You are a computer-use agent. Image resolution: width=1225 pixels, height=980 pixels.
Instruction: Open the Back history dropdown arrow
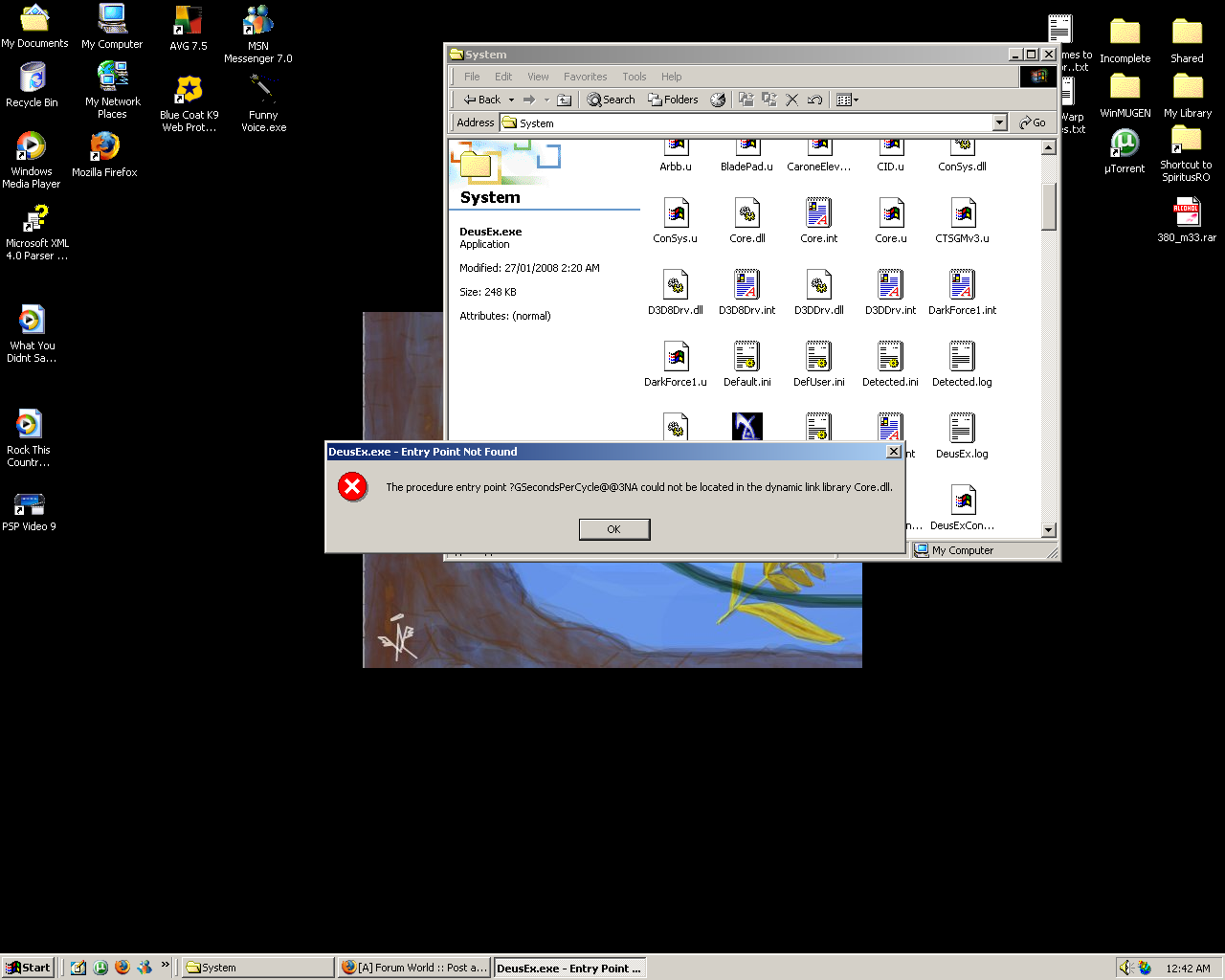[x=511, y=100]
